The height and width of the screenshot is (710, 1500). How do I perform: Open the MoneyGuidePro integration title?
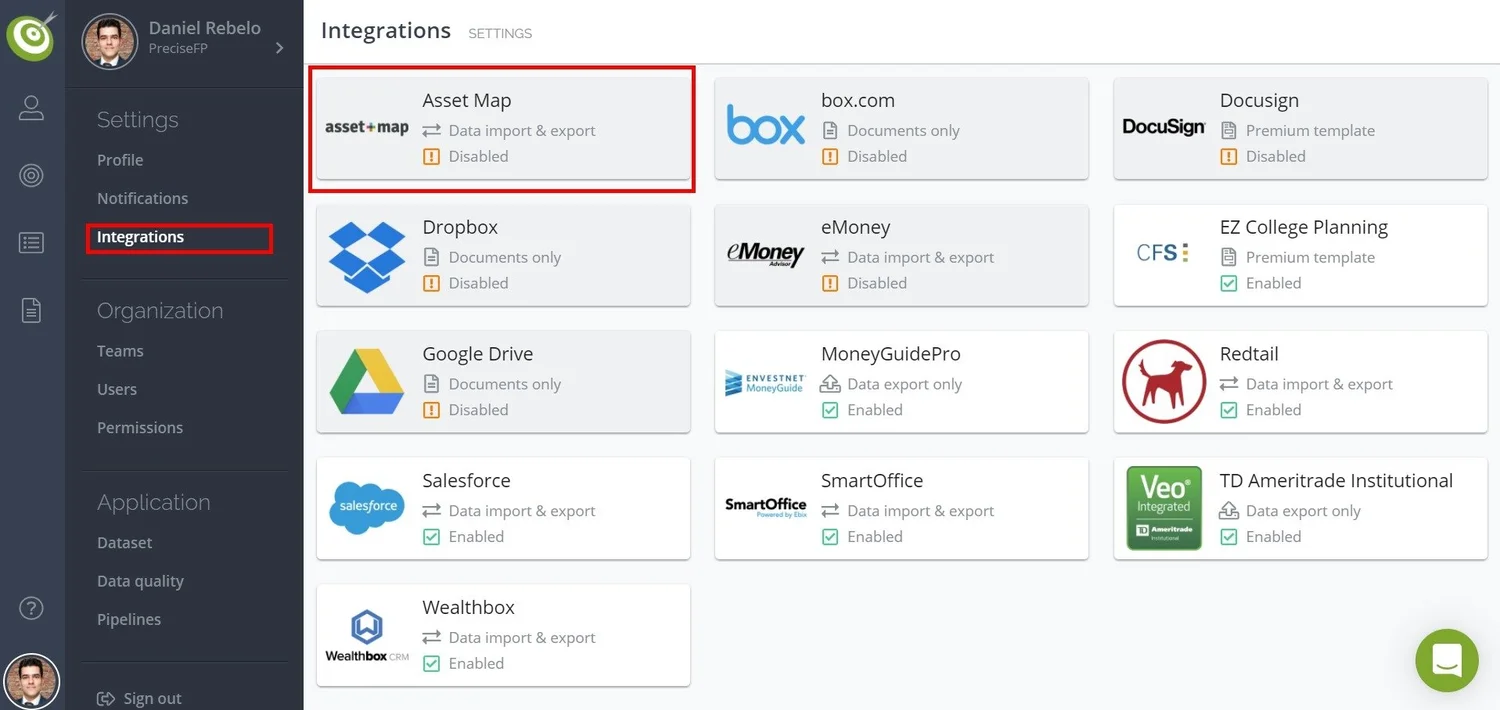click(x=891, y=354)
